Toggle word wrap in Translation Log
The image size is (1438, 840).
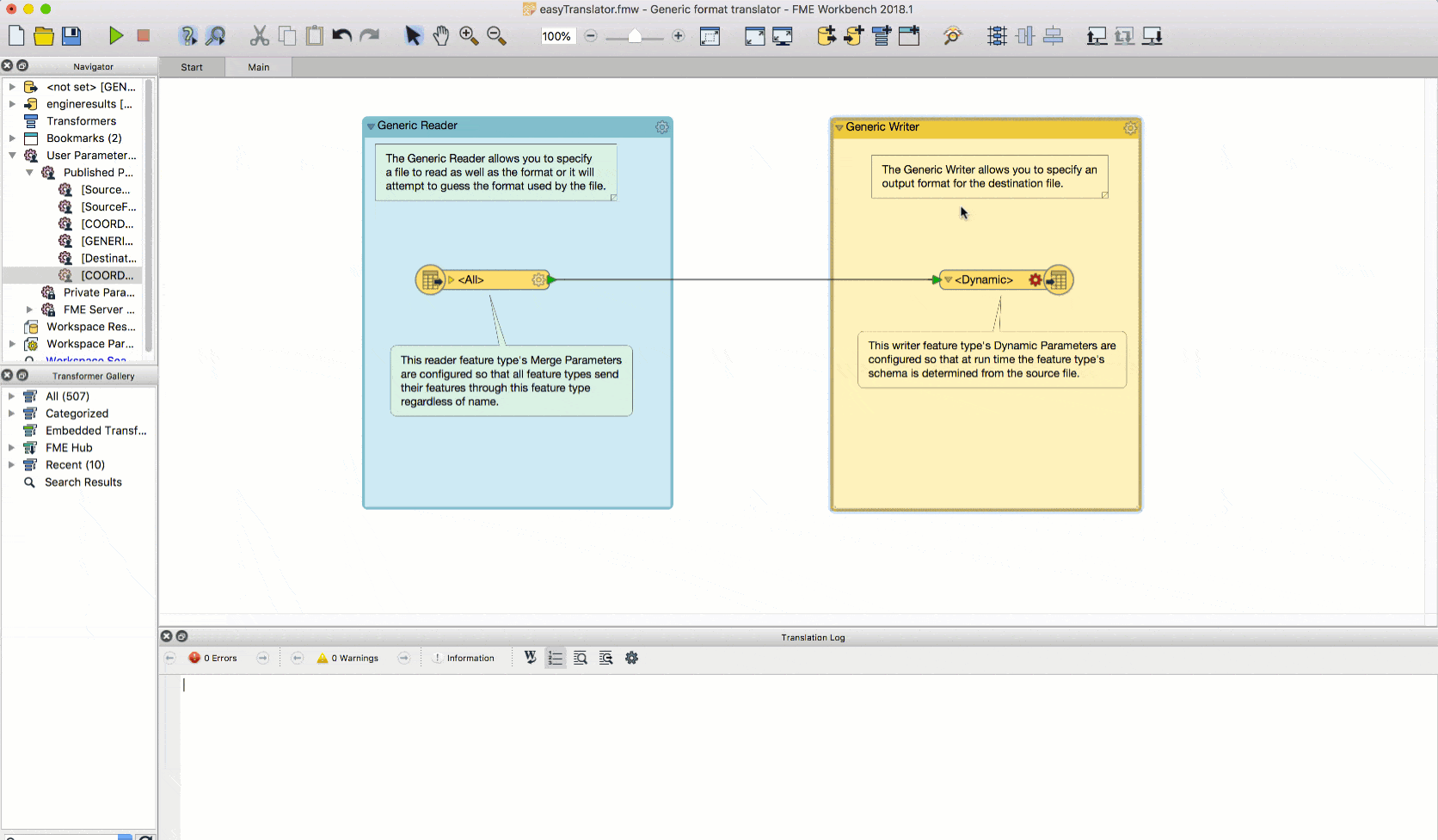click(531, 658)
